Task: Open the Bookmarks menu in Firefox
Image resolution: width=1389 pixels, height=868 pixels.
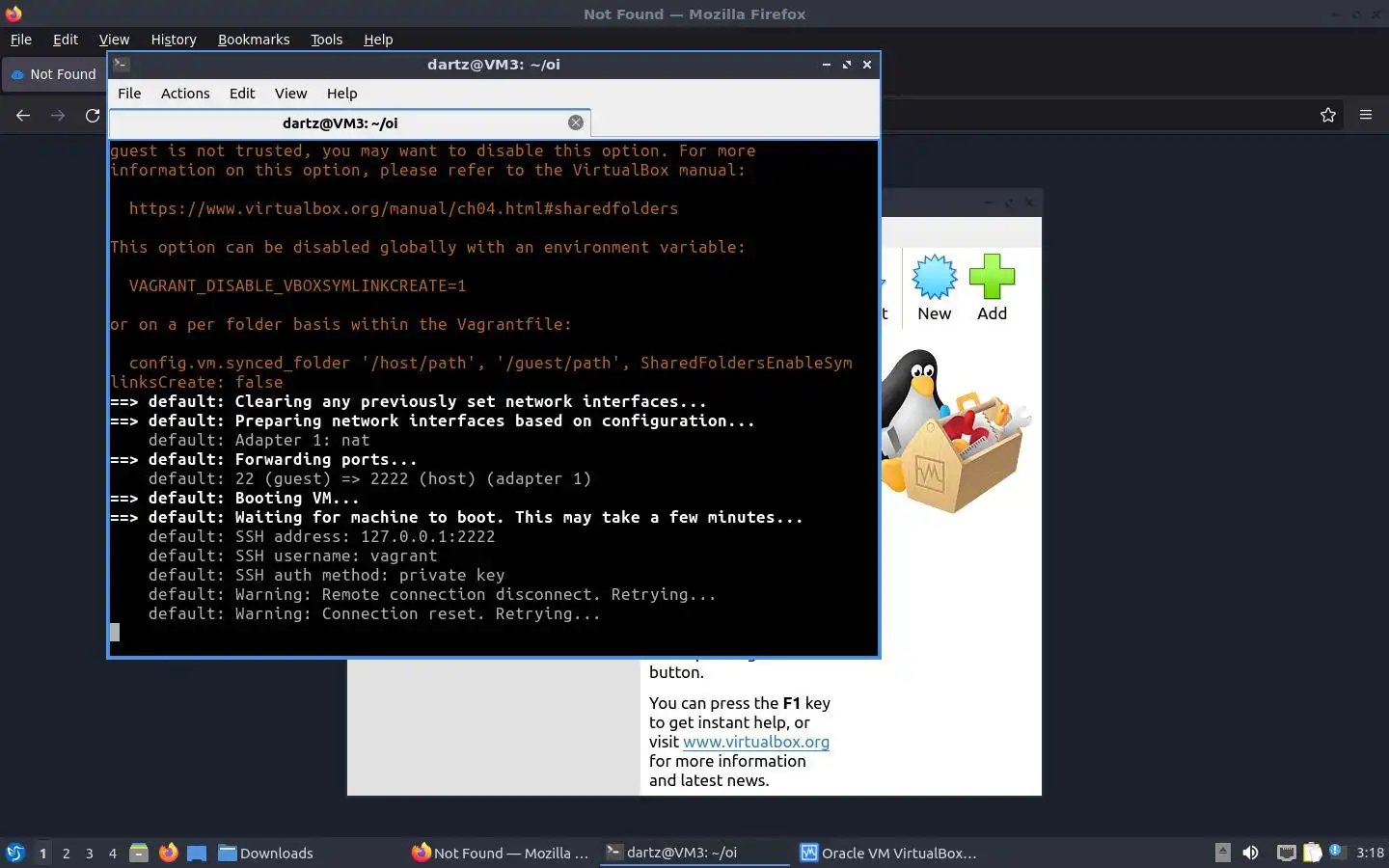Action: point(254,40)
